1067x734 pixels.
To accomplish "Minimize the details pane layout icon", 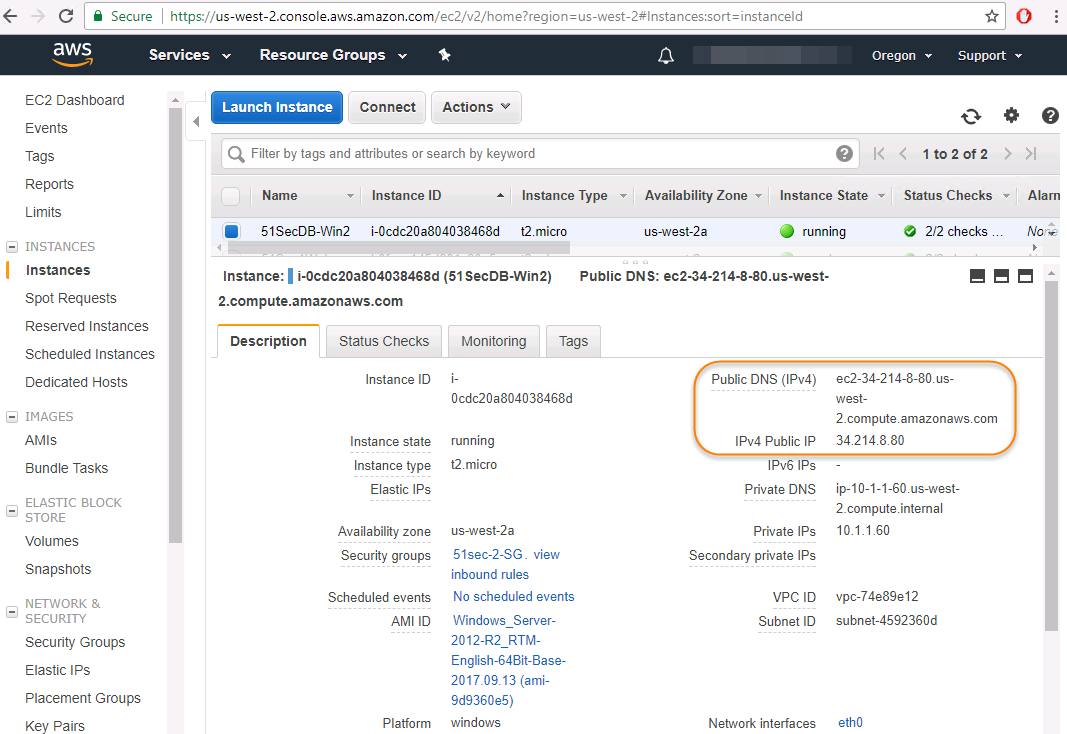I will [977, 276].
